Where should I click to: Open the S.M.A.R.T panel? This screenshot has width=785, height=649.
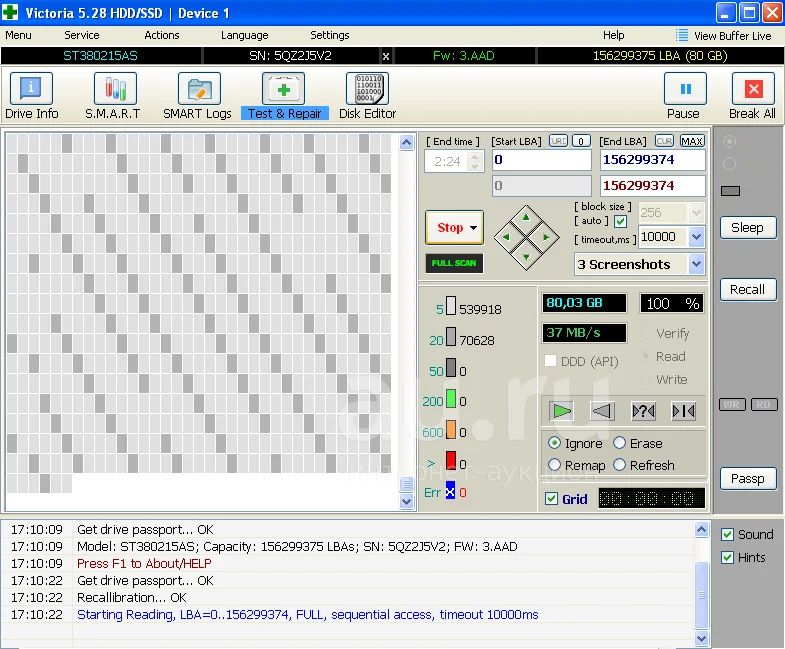[113, 96]
